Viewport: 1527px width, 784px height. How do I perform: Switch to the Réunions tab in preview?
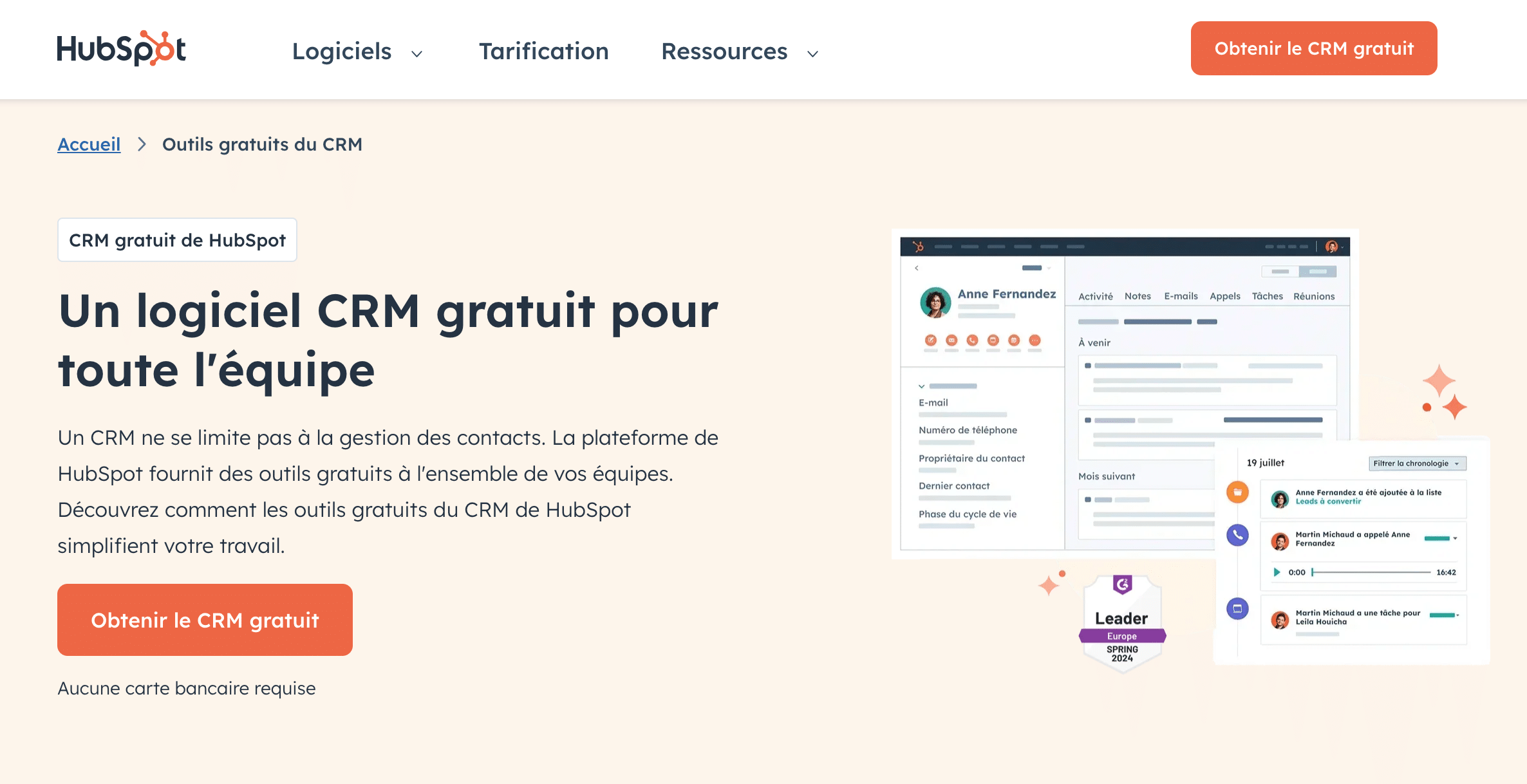1314,296
